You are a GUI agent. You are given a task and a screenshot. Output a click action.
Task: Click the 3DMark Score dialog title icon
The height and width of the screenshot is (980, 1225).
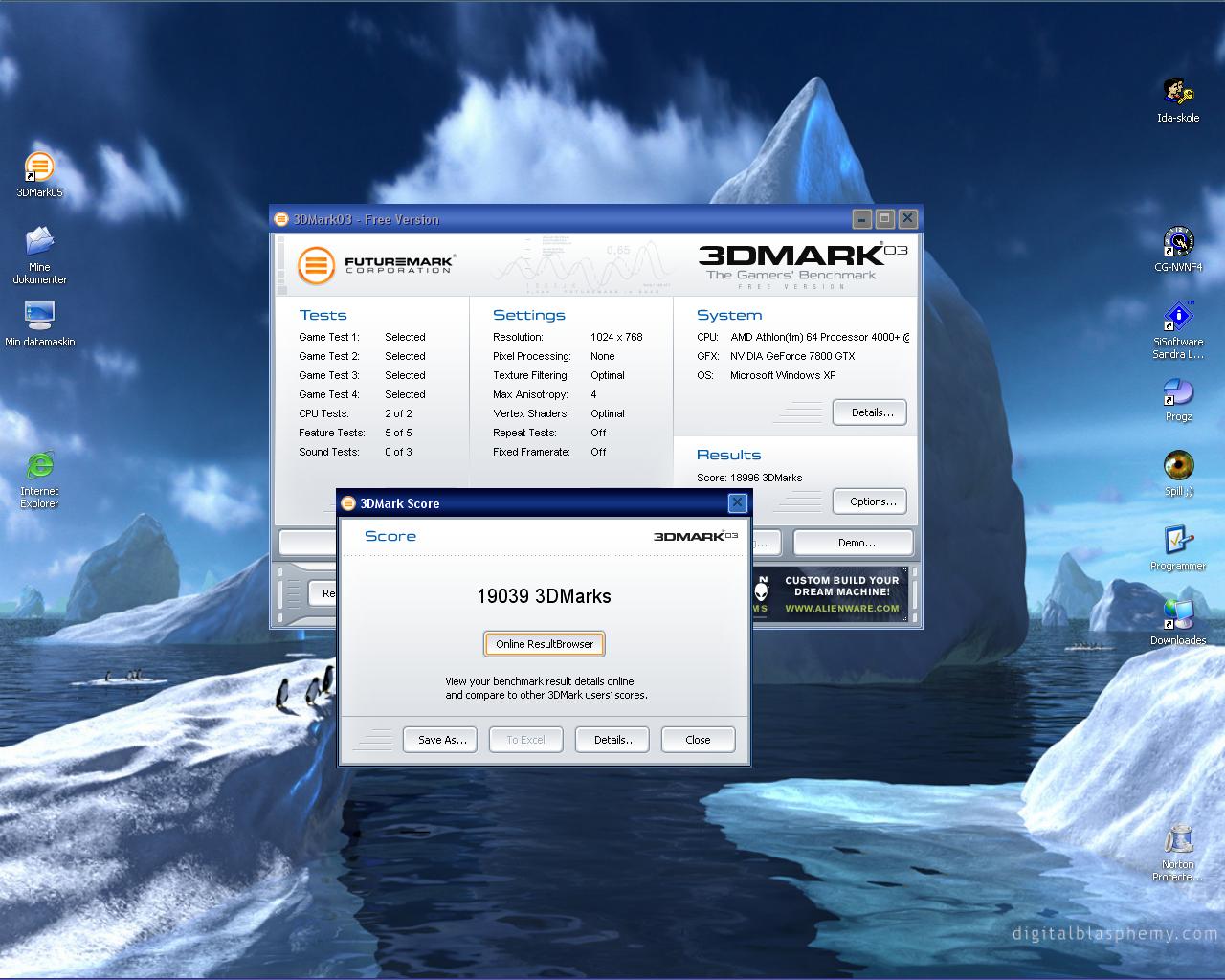point(348,503)
